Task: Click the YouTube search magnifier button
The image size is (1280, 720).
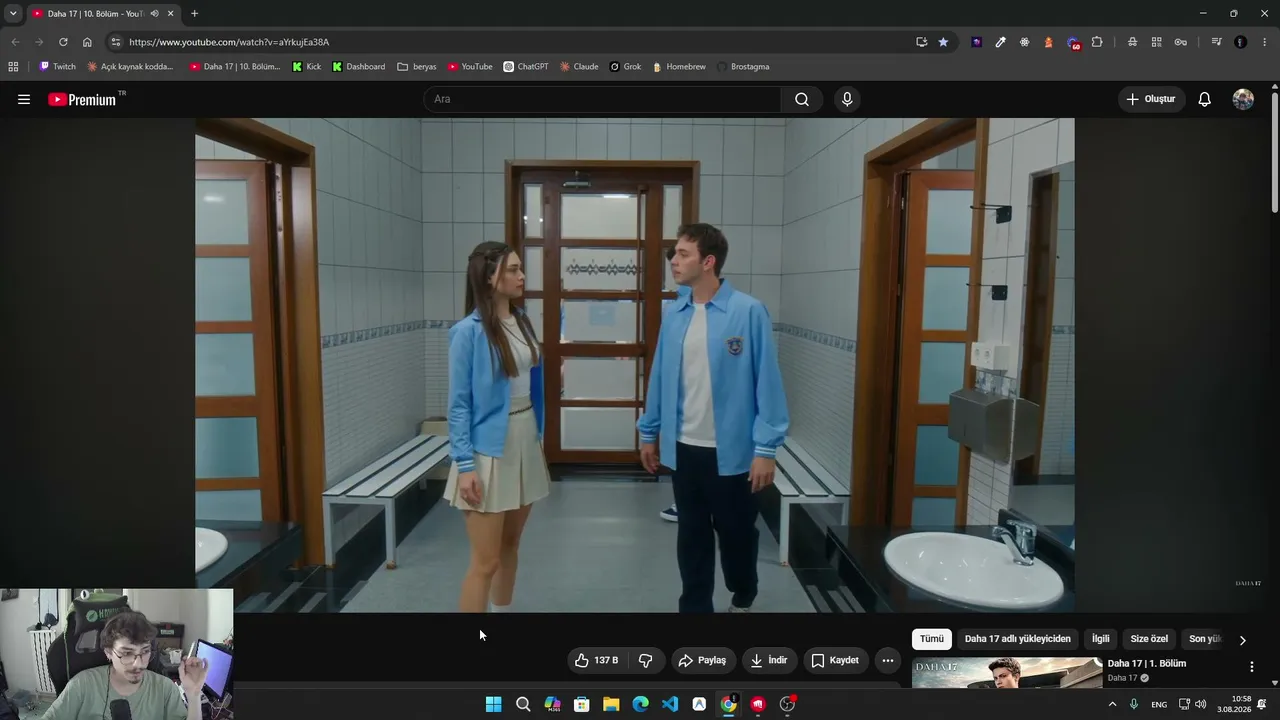Action: pos(802,99)
